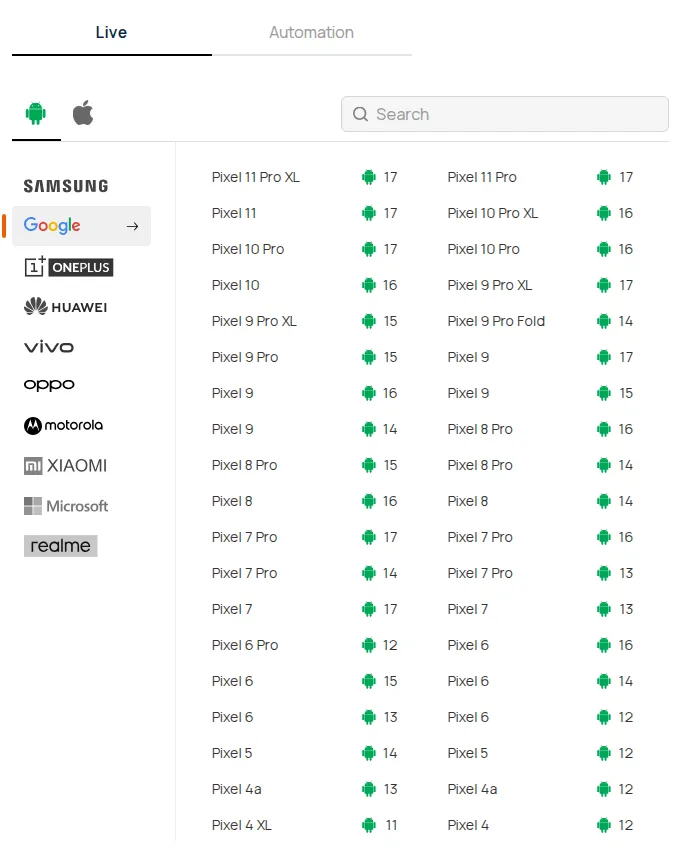This screenshot has height=850, width=690.
Task: Select Pixel 10 Pro with Android 16
Action: pyautogui.click(x=483, y=249)
